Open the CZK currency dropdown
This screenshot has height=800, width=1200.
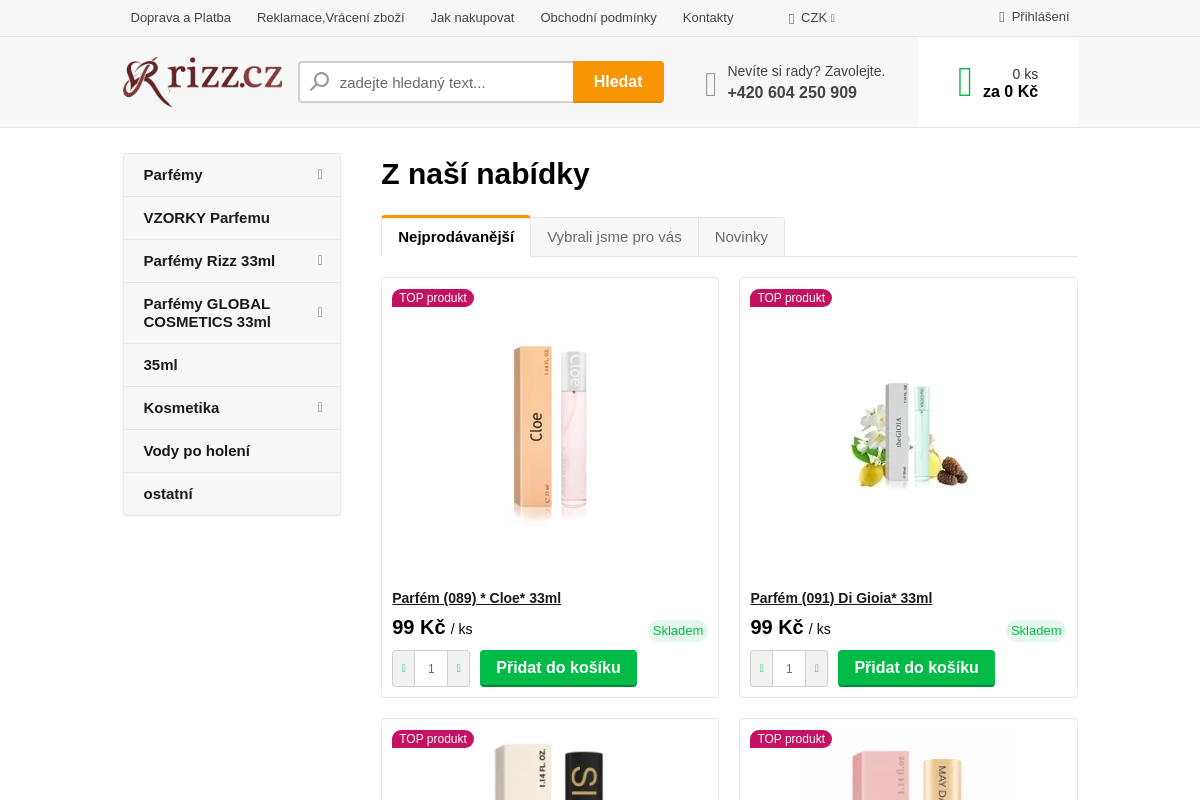(x=812, y=18)
